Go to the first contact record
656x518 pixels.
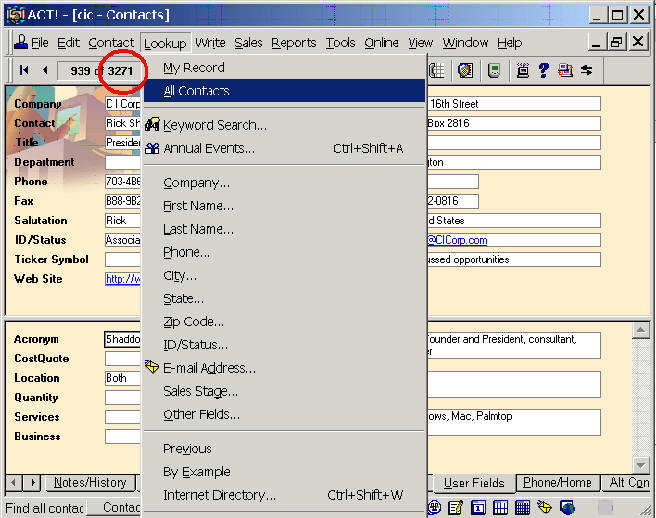pos(24,70)
